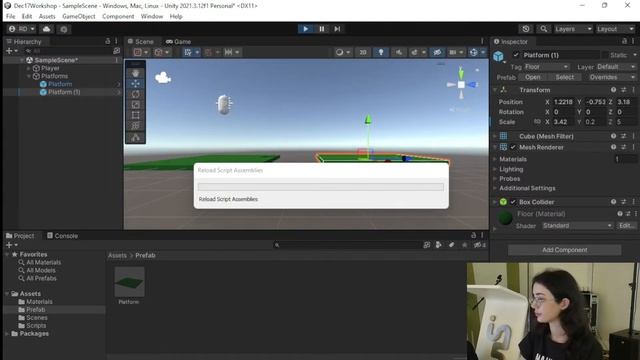Expand Additional Settings section
Viewport: 640px width, 360px height.
click(x=495, y=188)
